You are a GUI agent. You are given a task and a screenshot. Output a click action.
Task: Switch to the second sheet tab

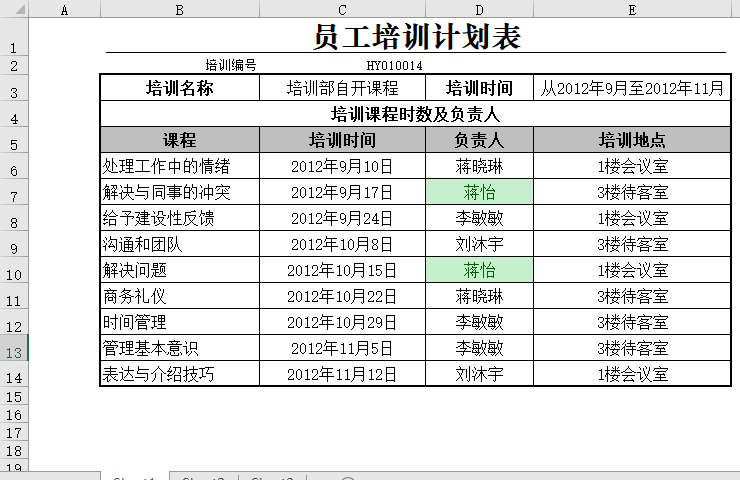coord(203,477)
